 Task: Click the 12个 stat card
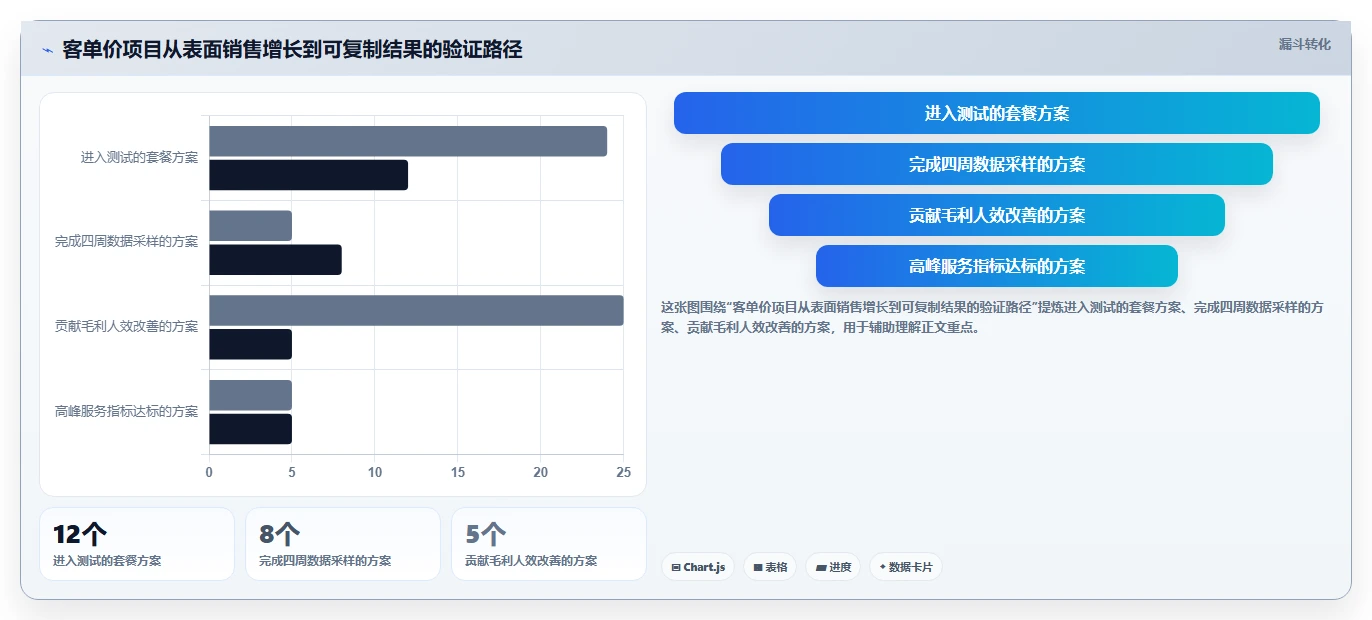(137, 544)
